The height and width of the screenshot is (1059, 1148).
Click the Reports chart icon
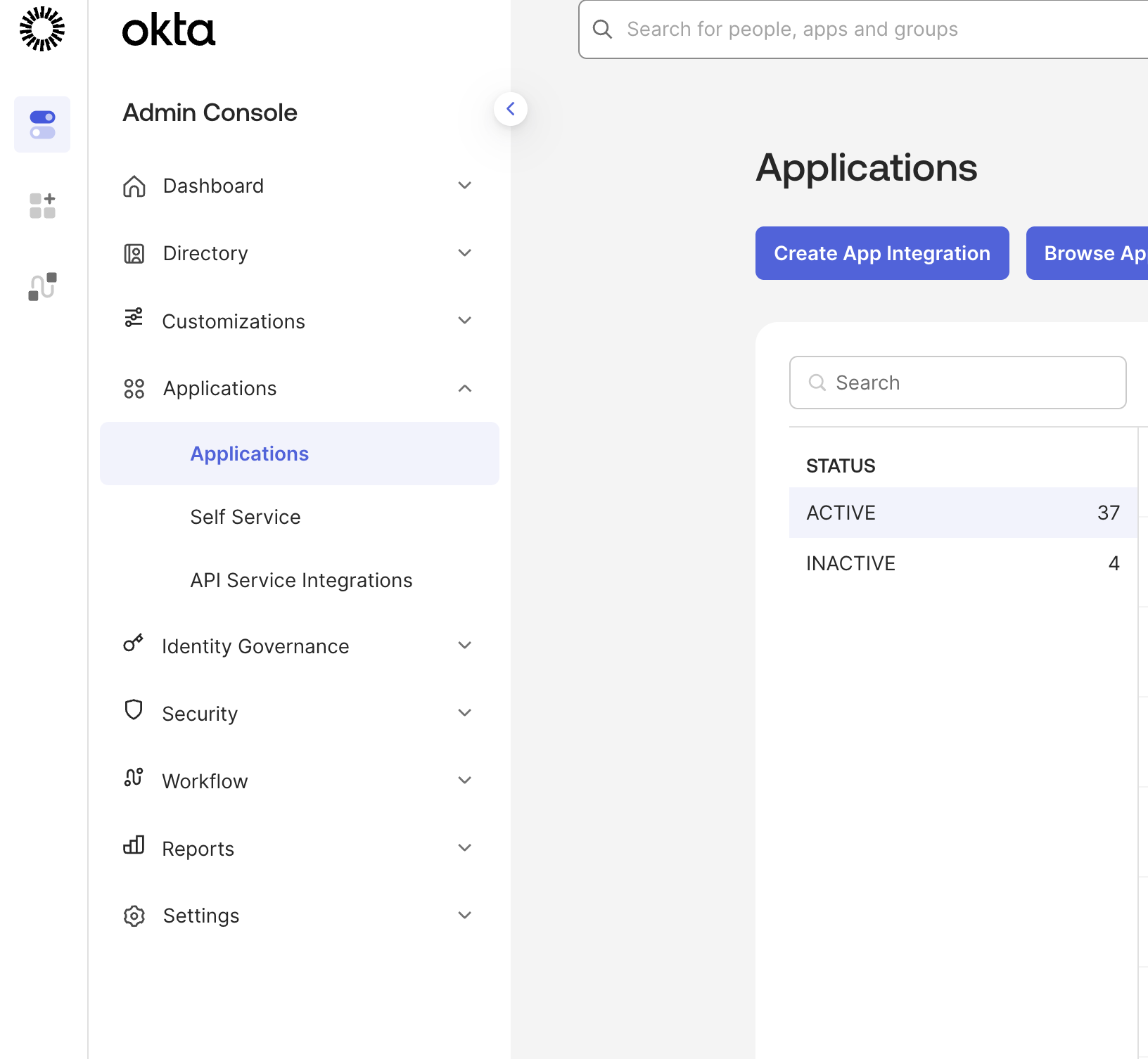pos(133,847)
